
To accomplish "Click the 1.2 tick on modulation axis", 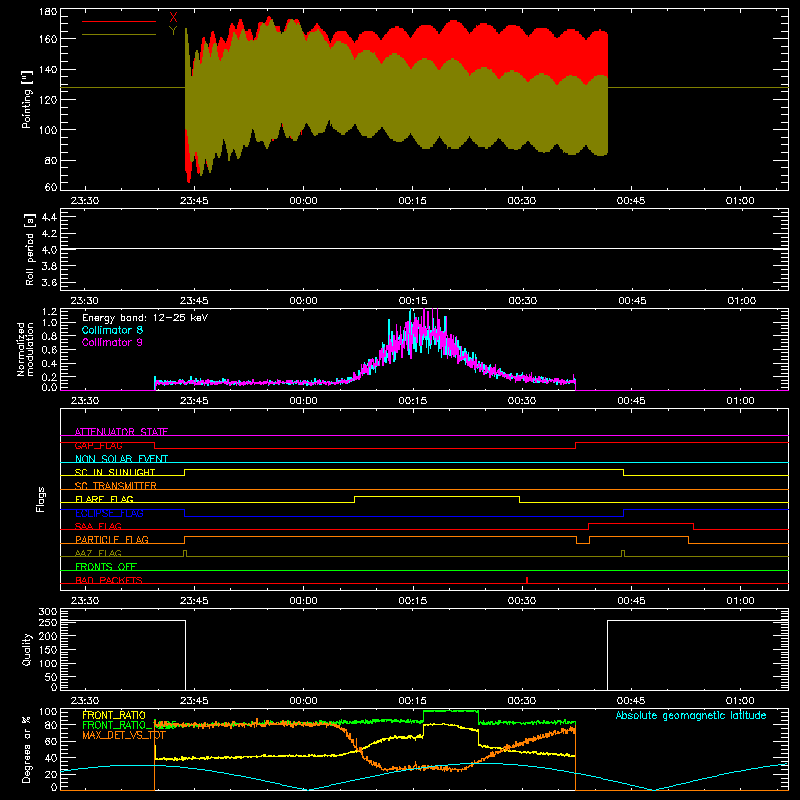I will (49, 311).
